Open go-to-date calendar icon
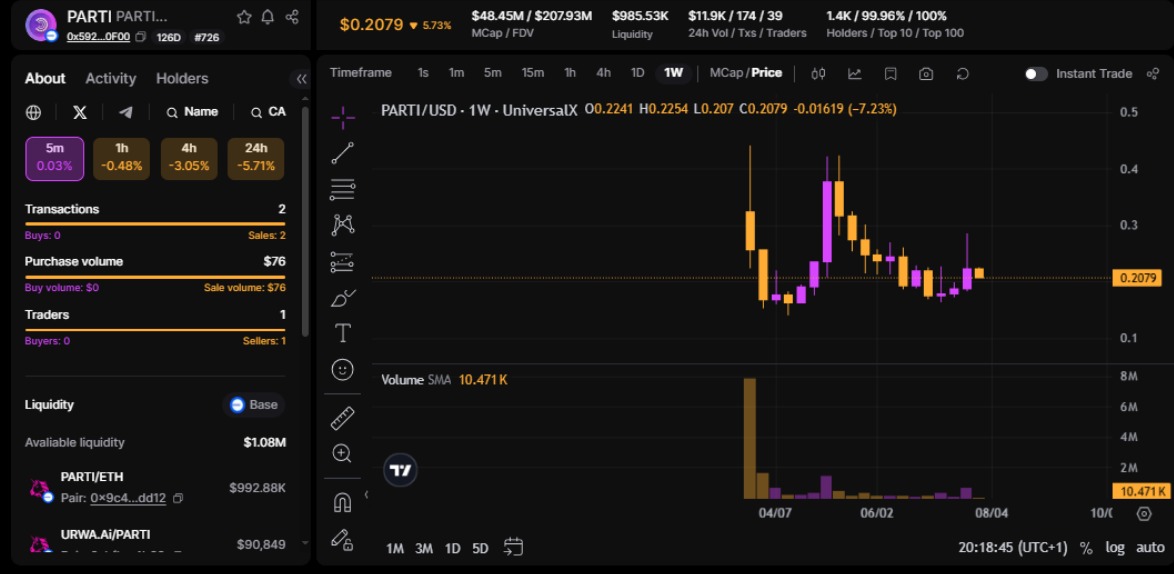The width and height of the screenshot is (1174, 574). (x=513, y=547)
